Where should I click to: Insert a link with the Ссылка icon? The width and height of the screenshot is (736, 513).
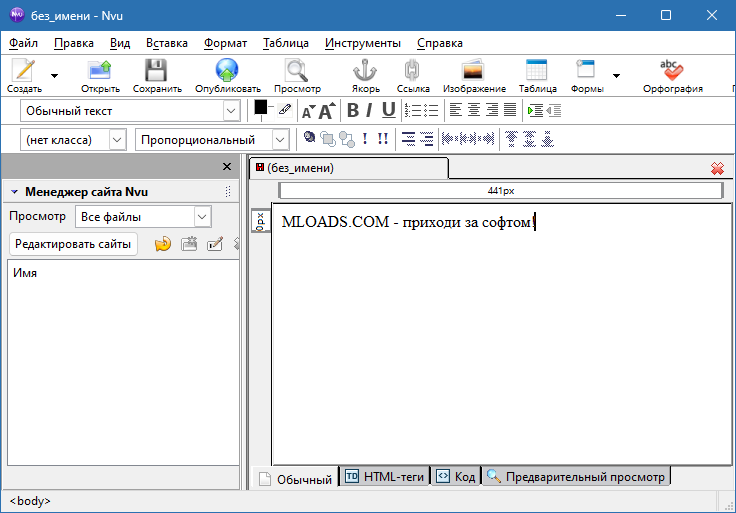point(412,70)
